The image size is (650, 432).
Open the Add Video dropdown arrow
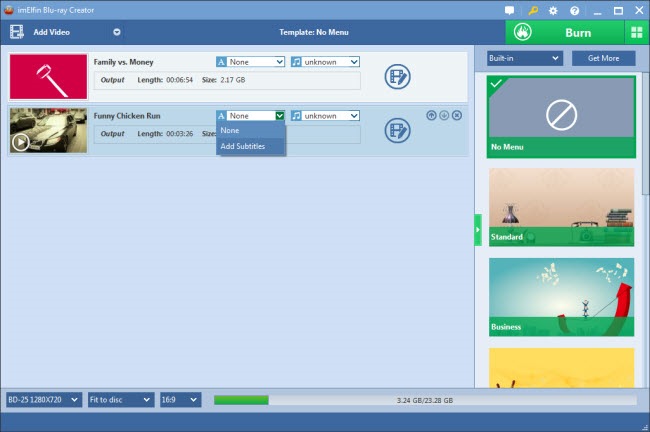pos(117,32)
